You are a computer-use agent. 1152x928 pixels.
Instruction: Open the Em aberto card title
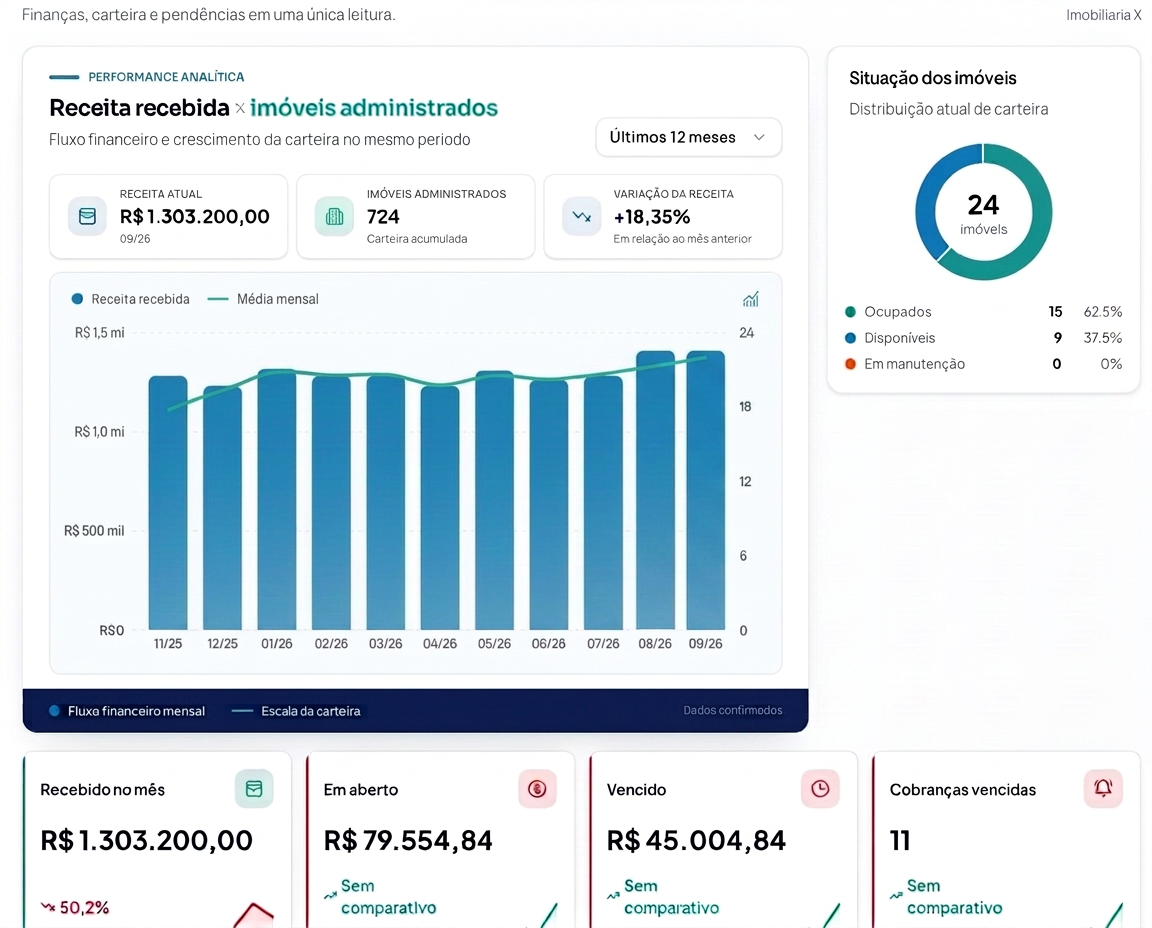click(x=361, y=790)
